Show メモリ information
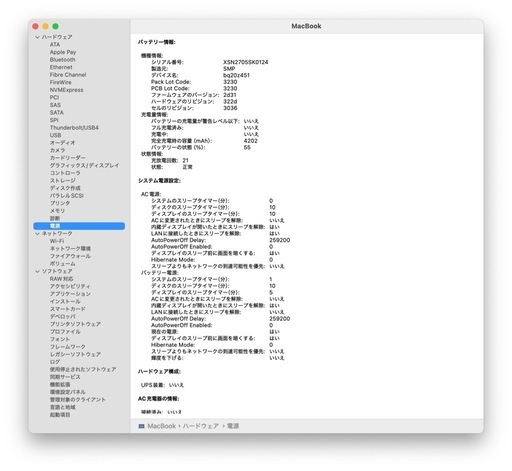Screen dimensions: 512x471 pyautogui.click(x=57, y=211)
